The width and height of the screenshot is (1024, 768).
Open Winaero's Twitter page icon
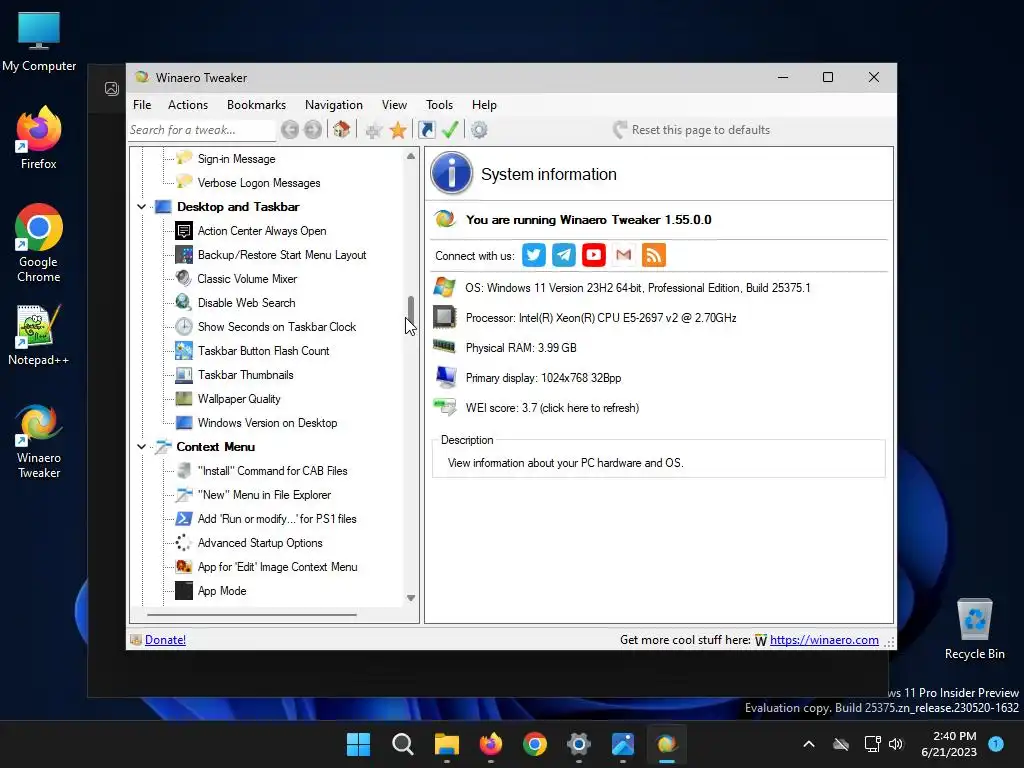534,255
